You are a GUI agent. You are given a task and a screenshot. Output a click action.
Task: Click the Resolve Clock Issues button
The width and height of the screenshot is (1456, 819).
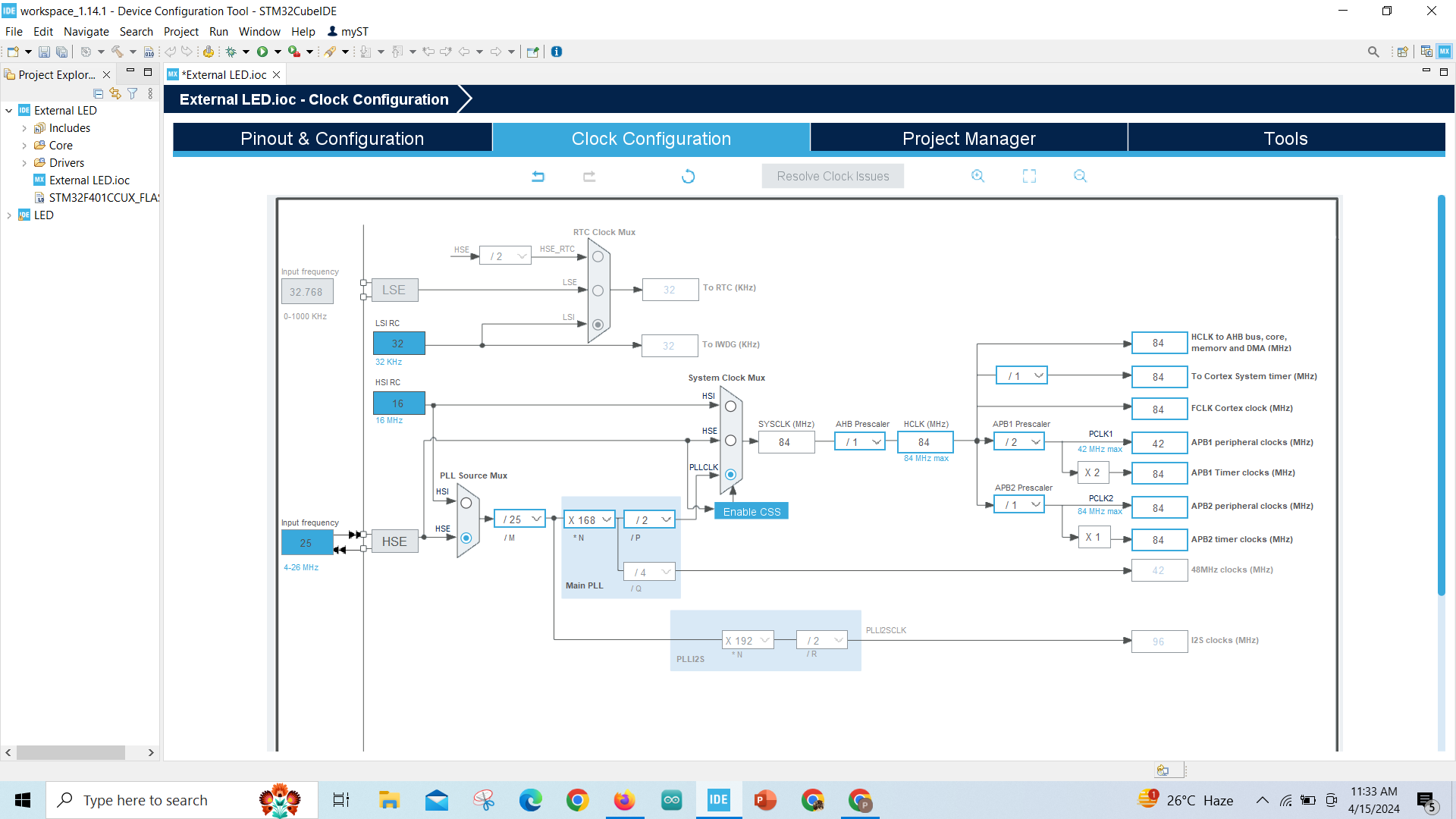pyautogui.click(x=833, y=176)
